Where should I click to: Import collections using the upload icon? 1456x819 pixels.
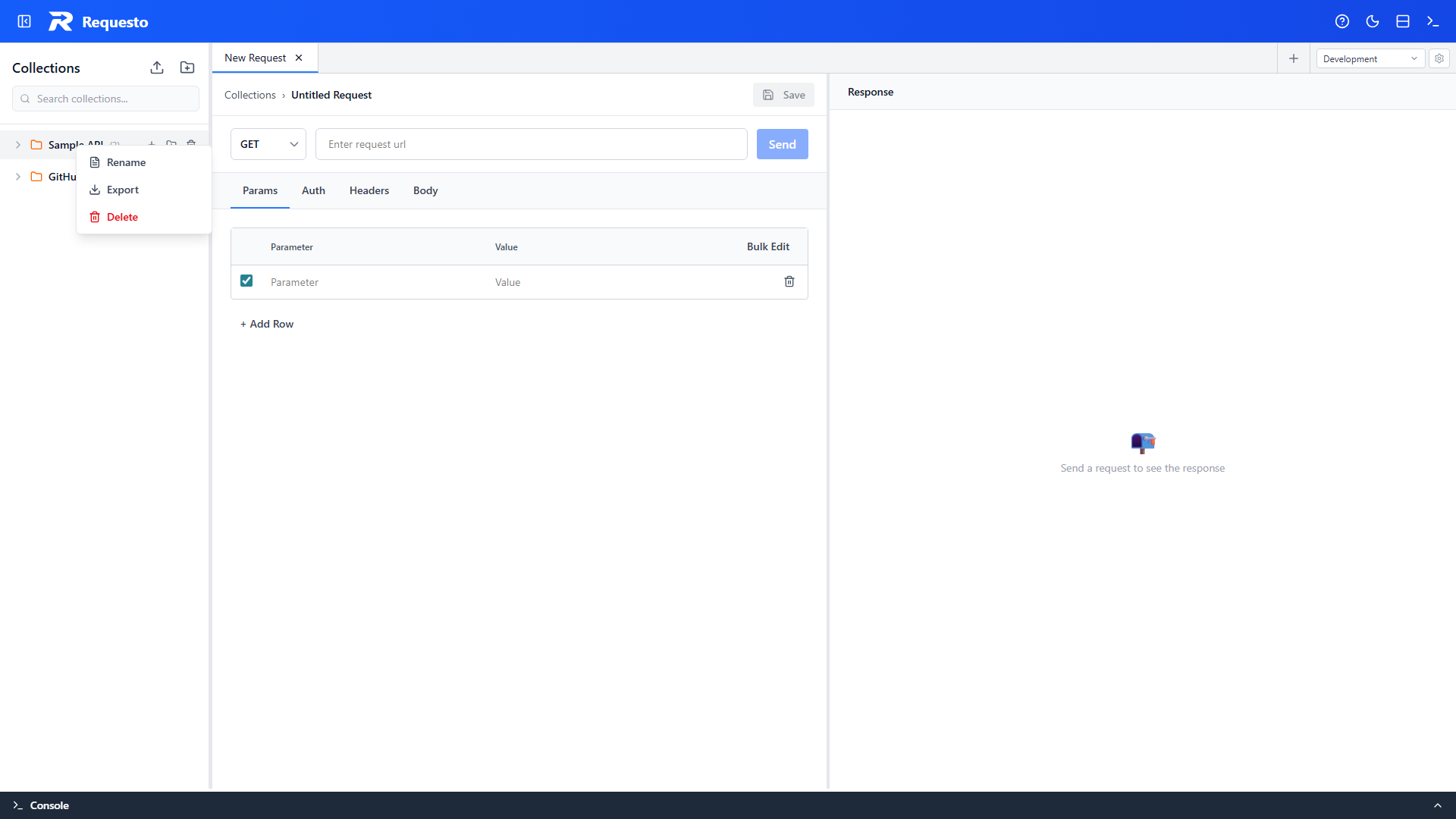point(157,67)
